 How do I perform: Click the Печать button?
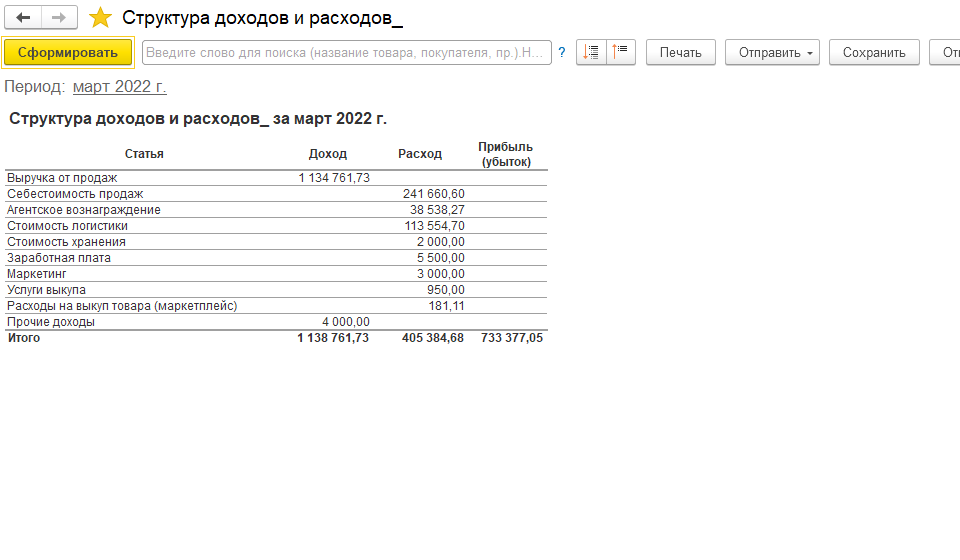click(x=680, y=52)
